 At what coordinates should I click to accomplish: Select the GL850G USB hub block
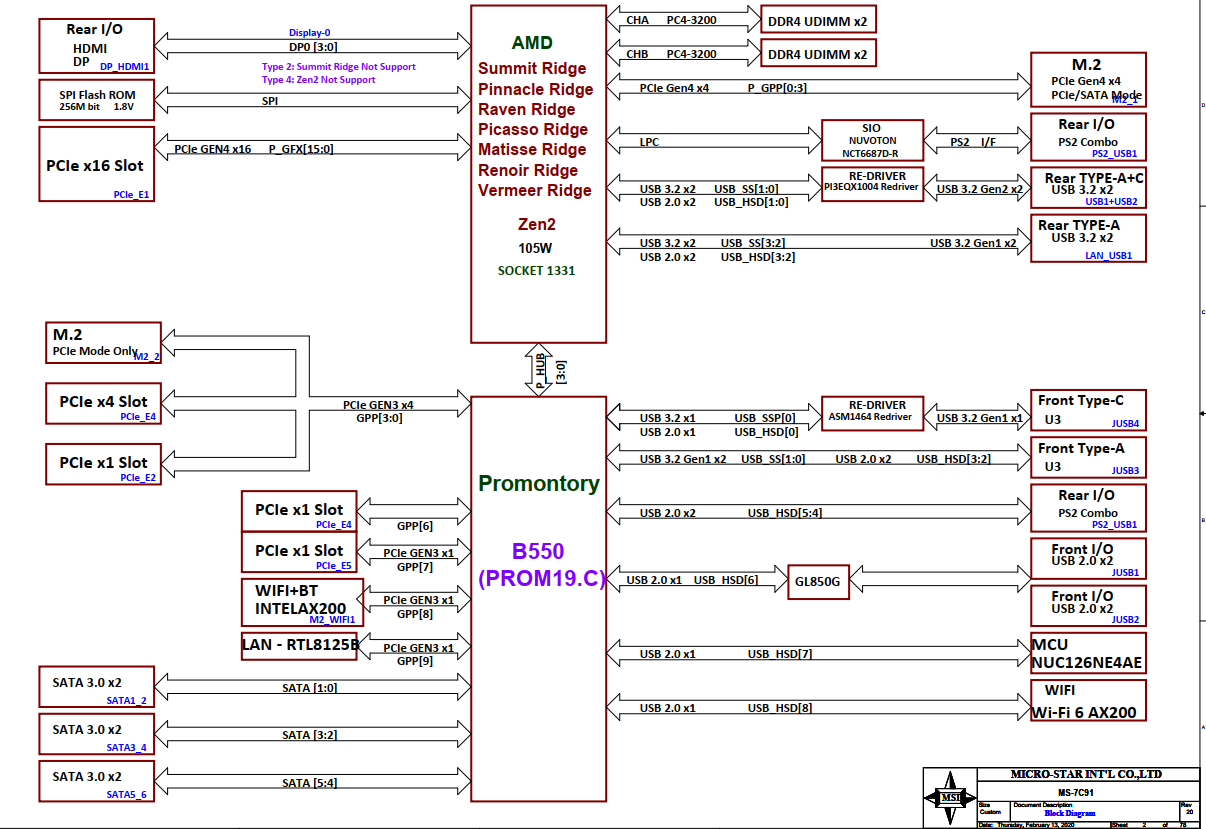[817, 581]
